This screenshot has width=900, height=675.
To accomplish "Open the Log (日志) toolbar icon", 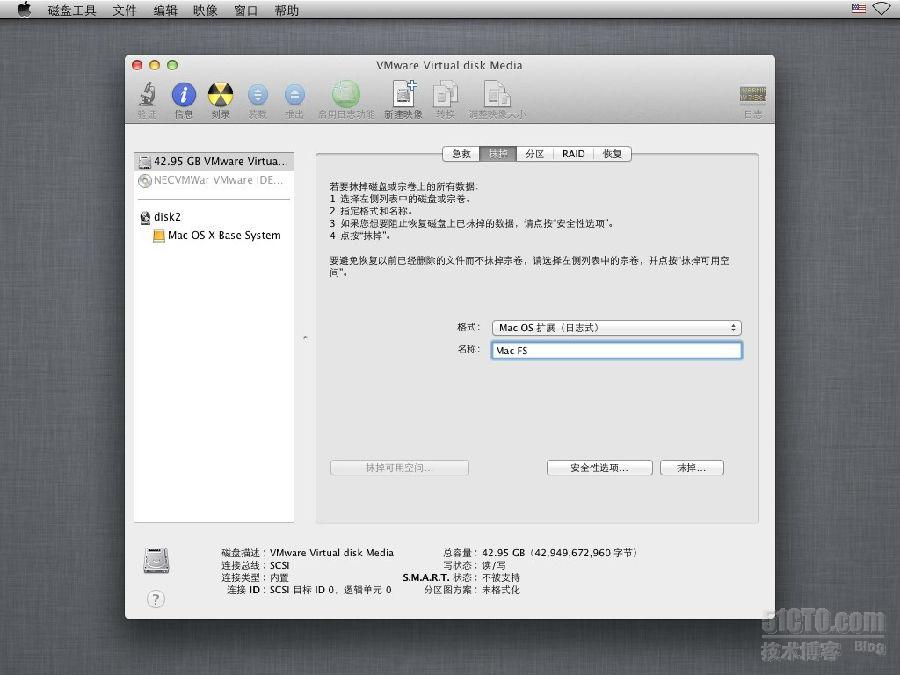I will click(x=752, y=95).
